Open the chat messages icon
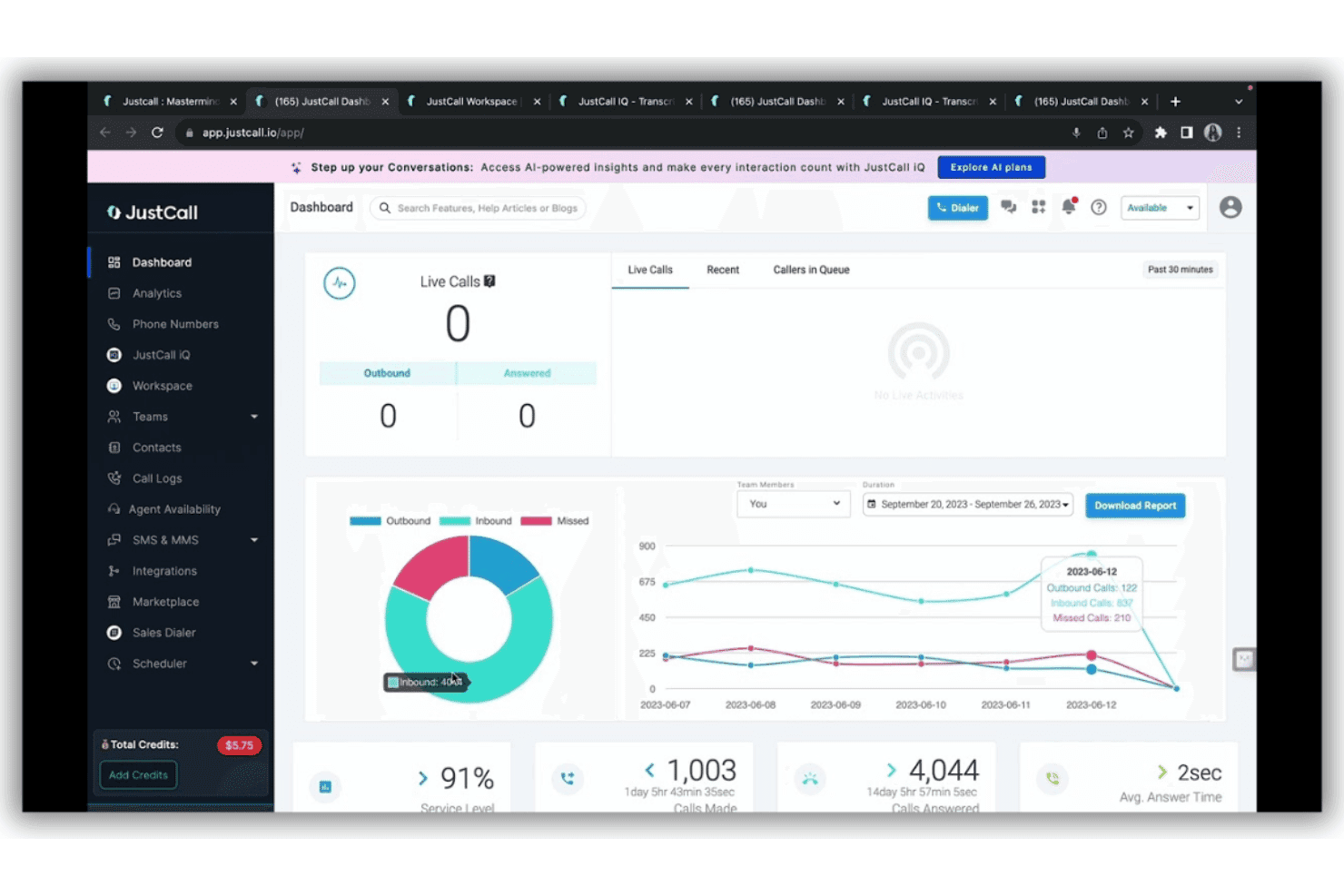Image resolution: width=1344 pixels, height=896 pixels. [1008, 207]
